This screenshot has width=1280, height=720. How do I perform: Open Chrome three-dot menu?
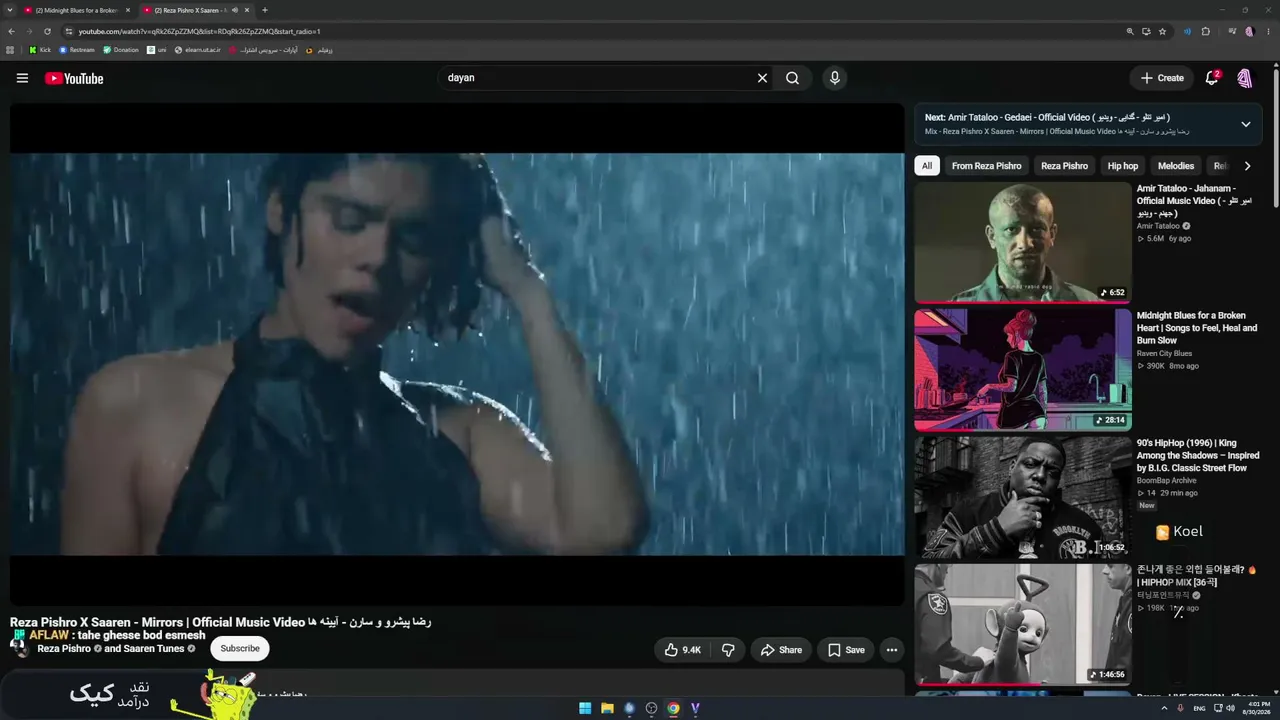click(1267, 31)
